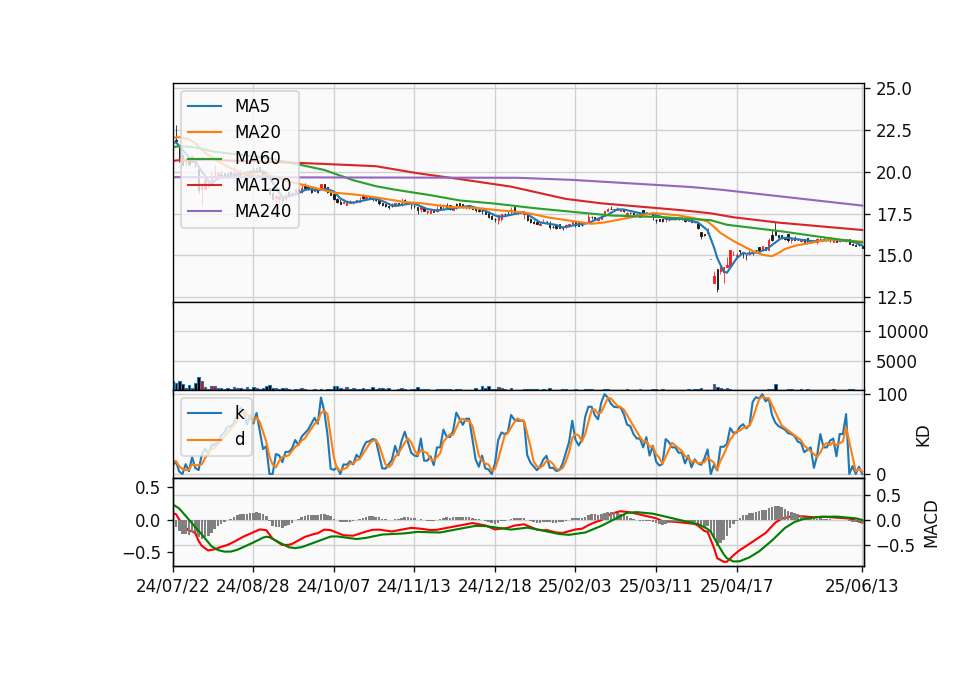Click the left MACD 0.5 tick label
Image resolution: width=960 pixels, height=690 pixels.
(147, 488)
